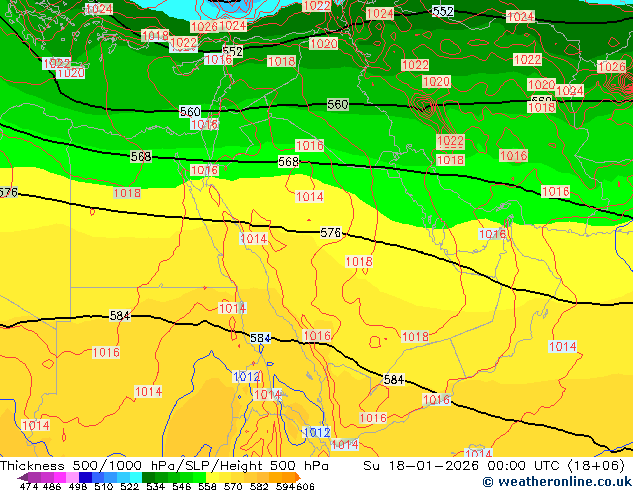634x490 pixels.
Task: Click the legend value 582
Action: point(259,486)
